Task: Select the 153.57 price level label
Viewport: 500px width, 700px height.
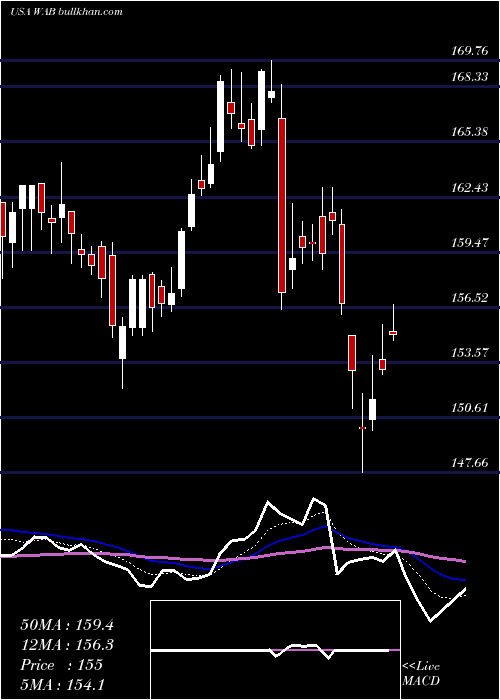Action: click(469, 353)
